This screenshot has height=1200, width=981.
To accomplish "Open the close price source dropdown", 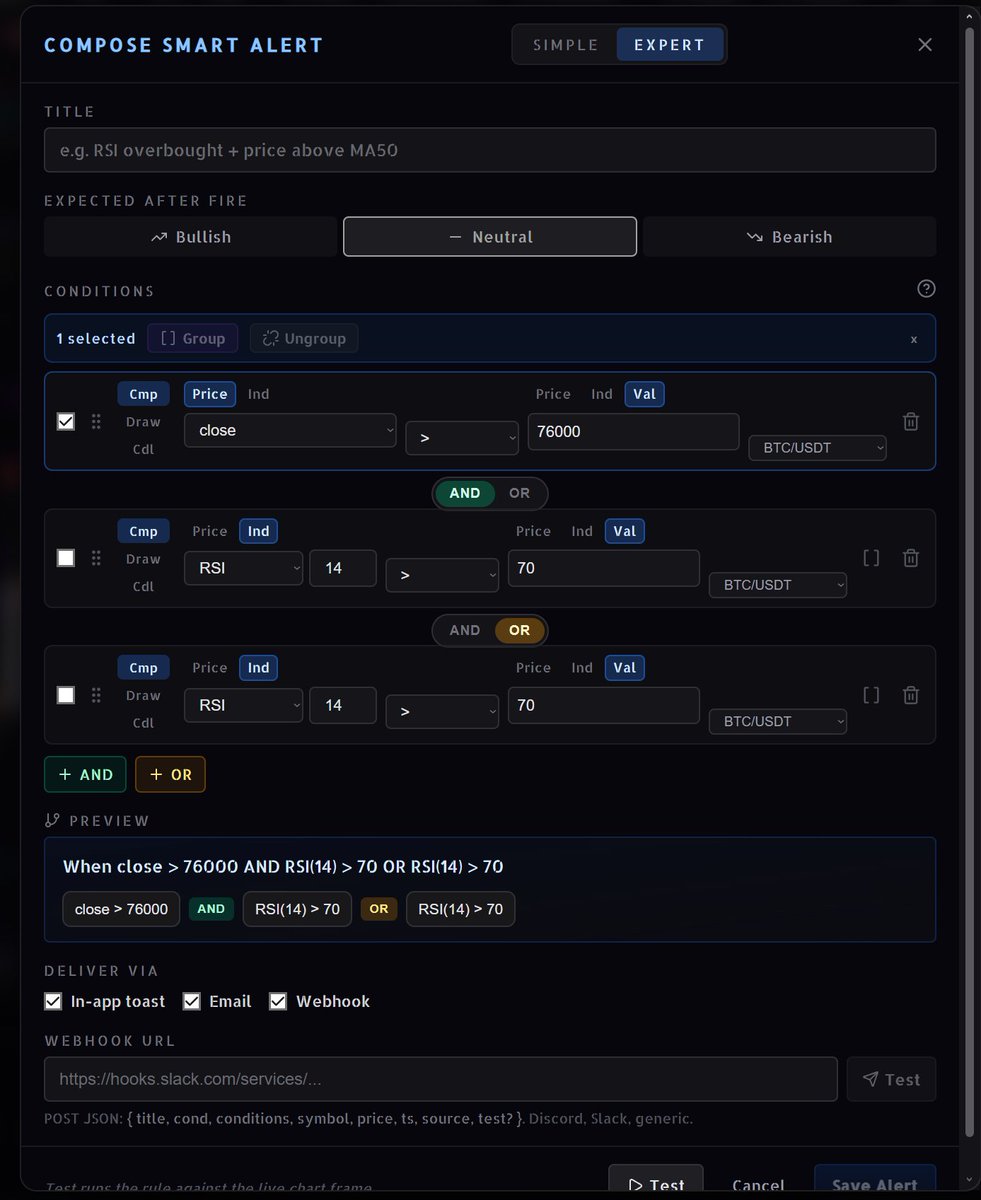I will (x=290, y=431).
